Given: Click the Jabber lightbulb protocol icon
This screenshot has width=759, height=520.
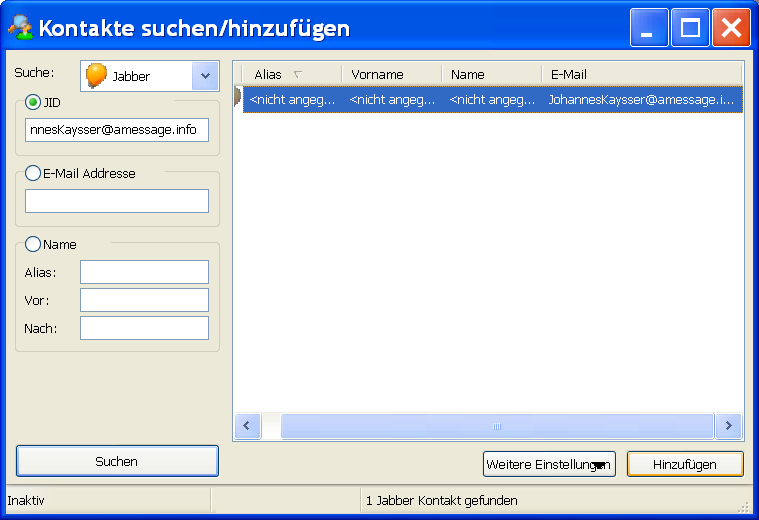Looking at the screenshot, I should [x=97, y=76].
